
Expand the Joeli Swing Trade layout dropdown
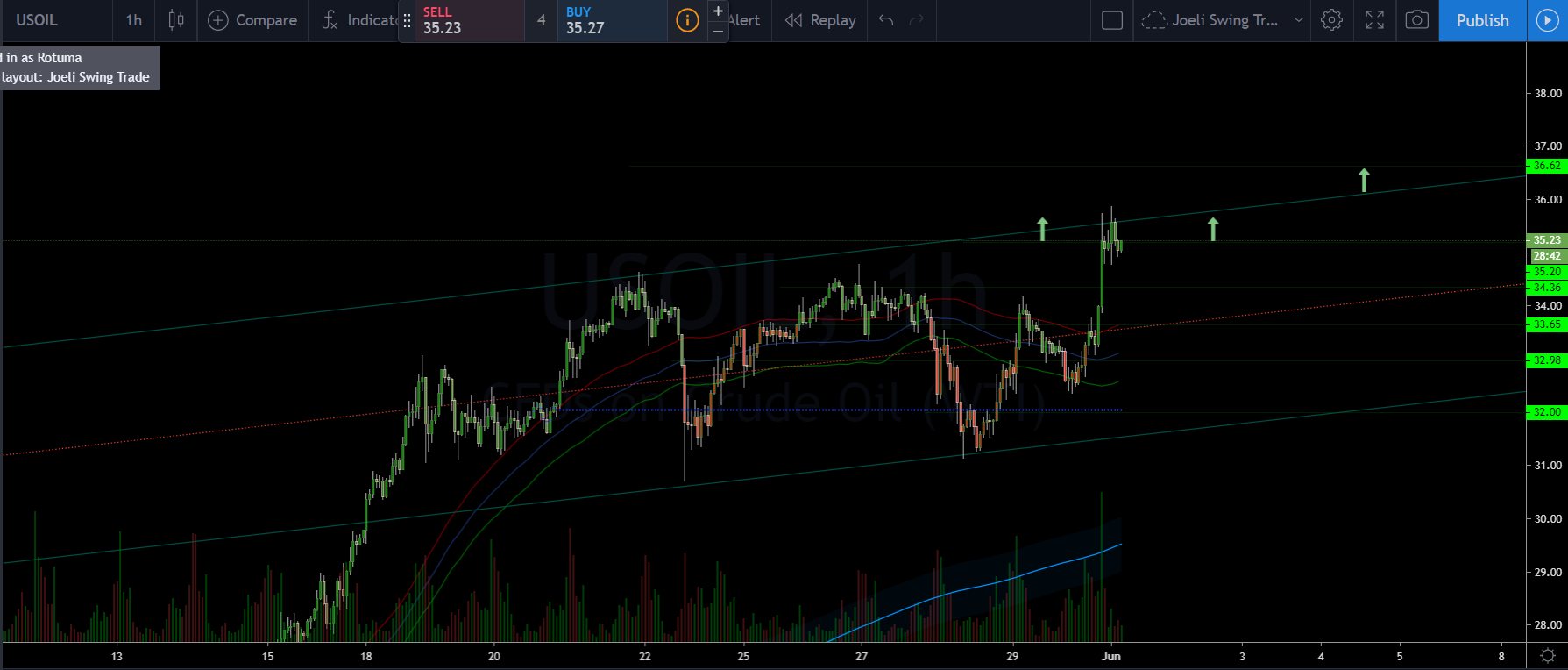coord(1299,20)
